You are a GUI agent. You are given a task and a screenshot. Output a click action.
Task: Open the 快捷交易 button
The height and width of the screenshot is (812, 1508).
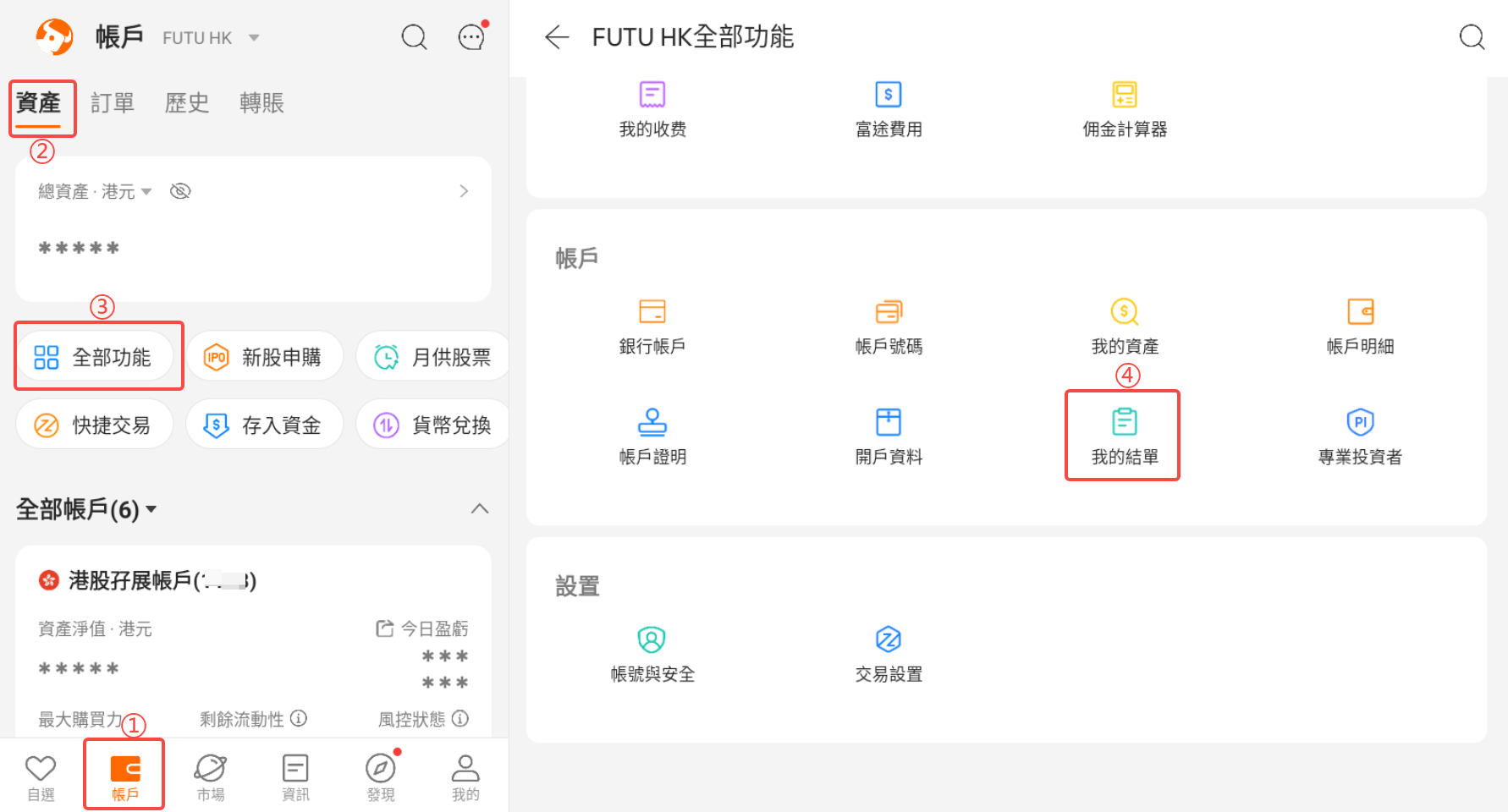tap(95, 425)
